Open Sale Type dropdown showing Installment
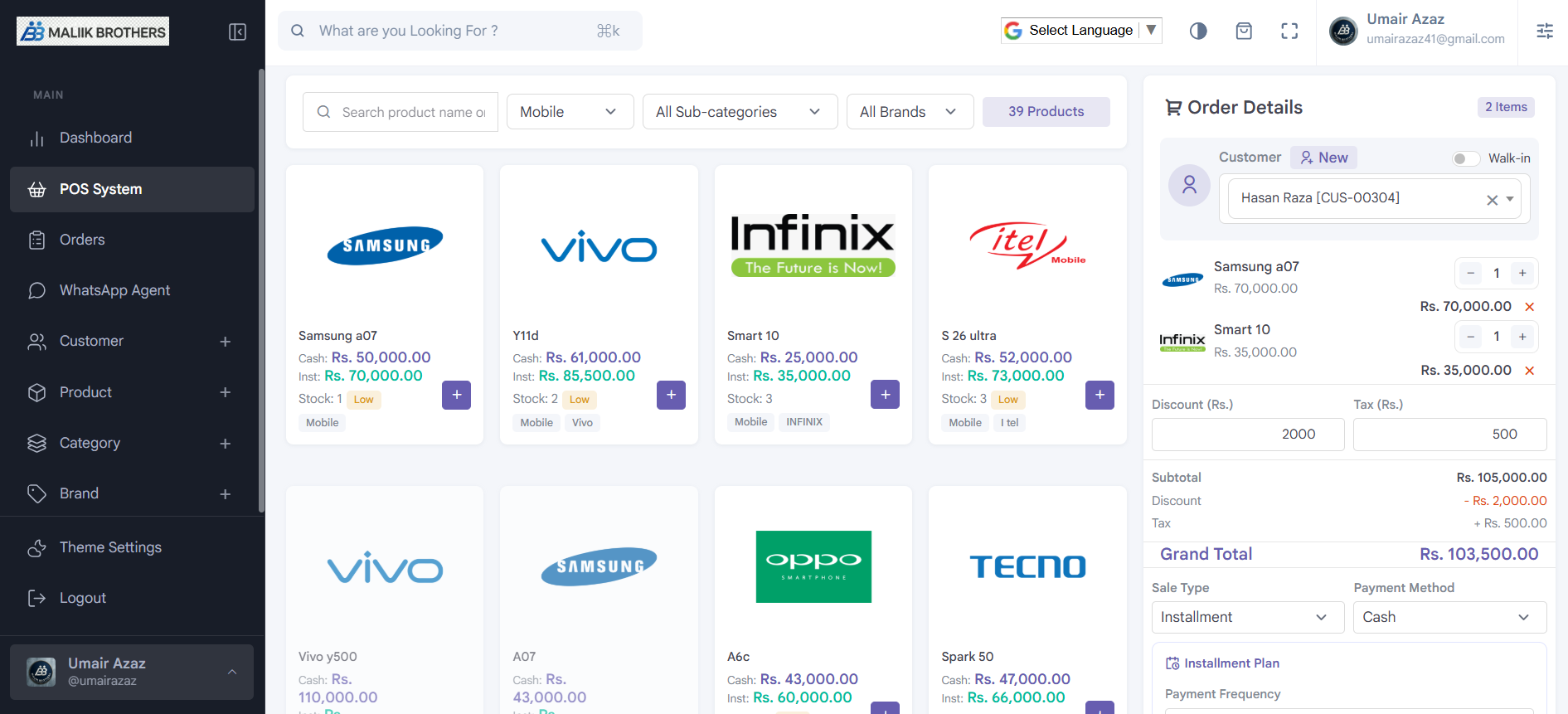Image resolution: width=1568 pixels, height=714 pixels. tap(1247, 617)
